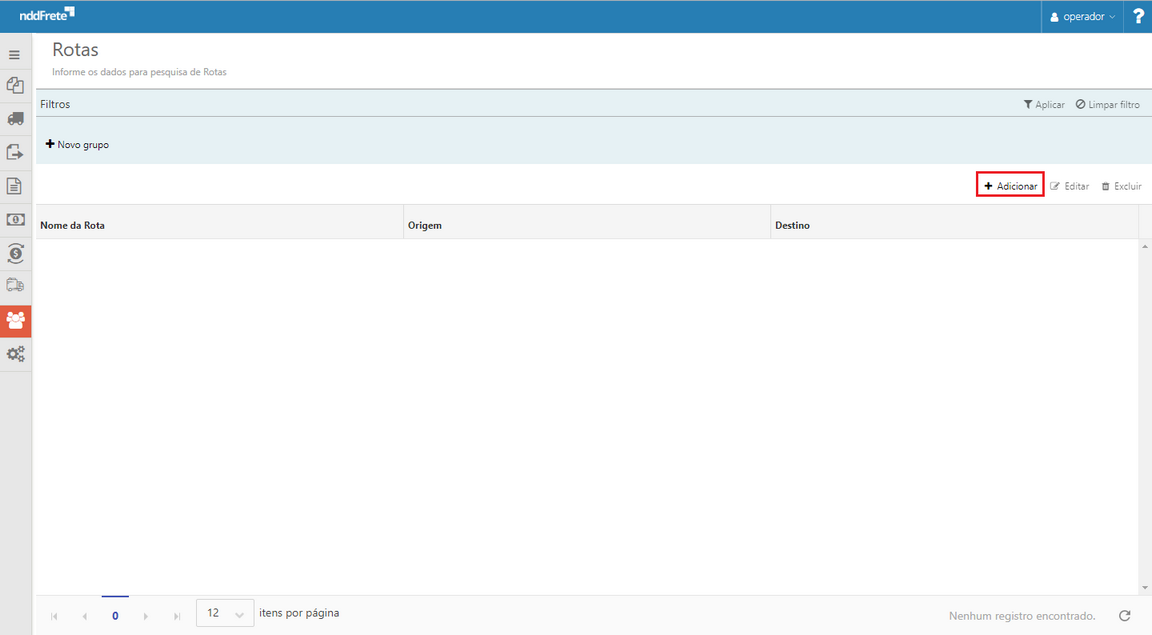The image size is (1152, 635).
Task: Select the highlighted people group sidebar icon
Action: [x=15, y=321]
